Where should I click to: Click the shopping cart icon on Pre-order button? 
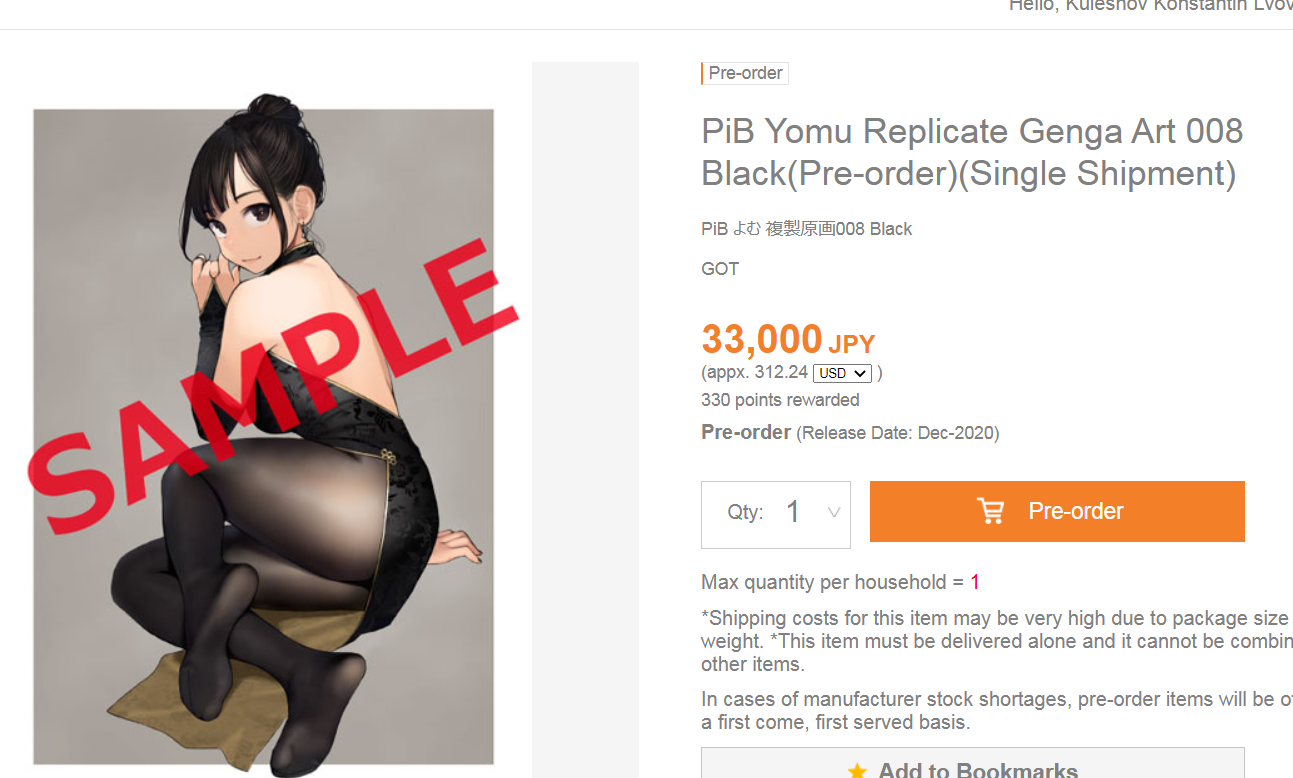click(x=990, y=511)
